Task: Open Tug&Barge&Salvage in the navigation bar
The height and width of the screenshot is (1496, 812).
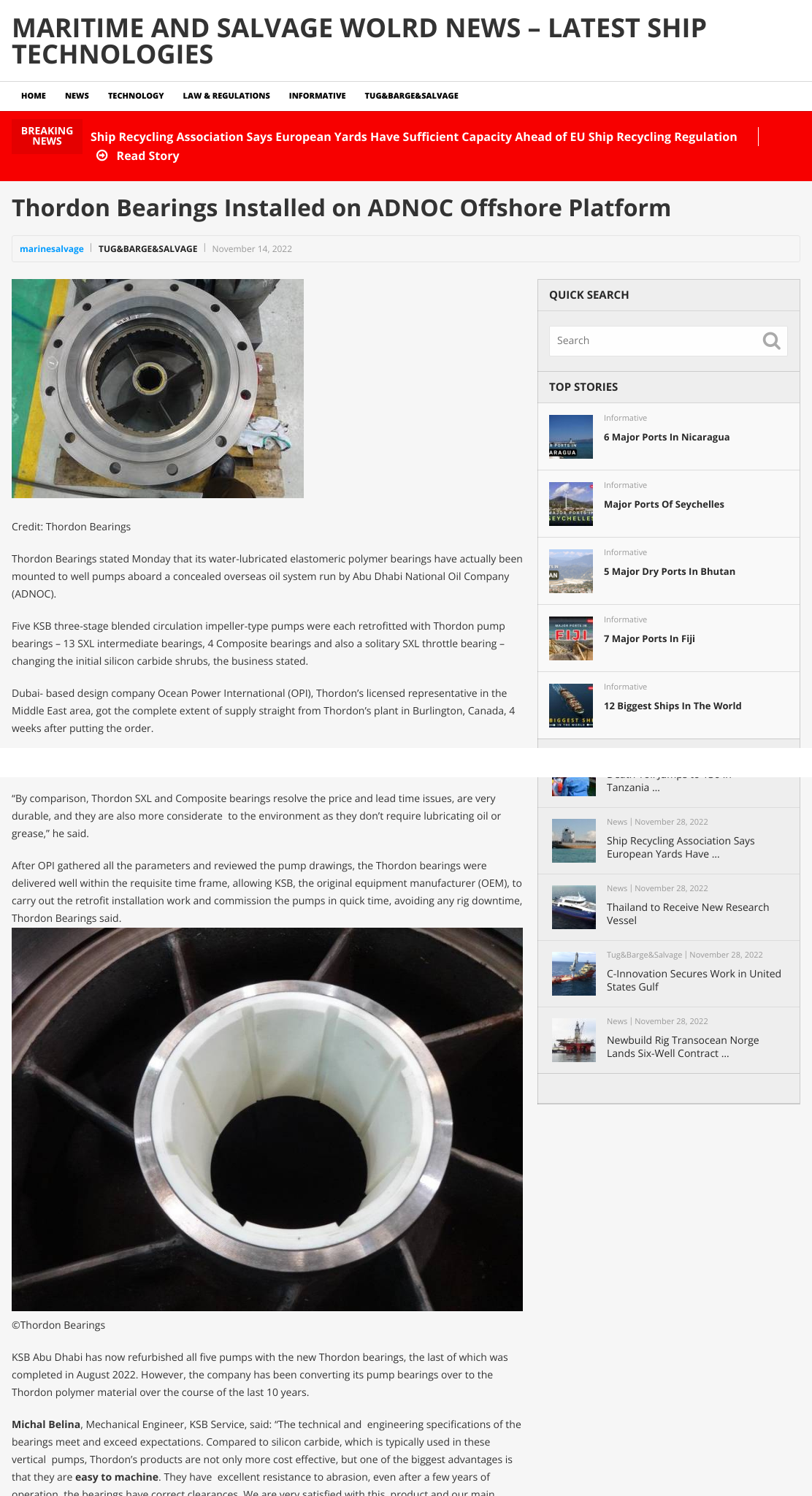Action: (x=412, y=96)
